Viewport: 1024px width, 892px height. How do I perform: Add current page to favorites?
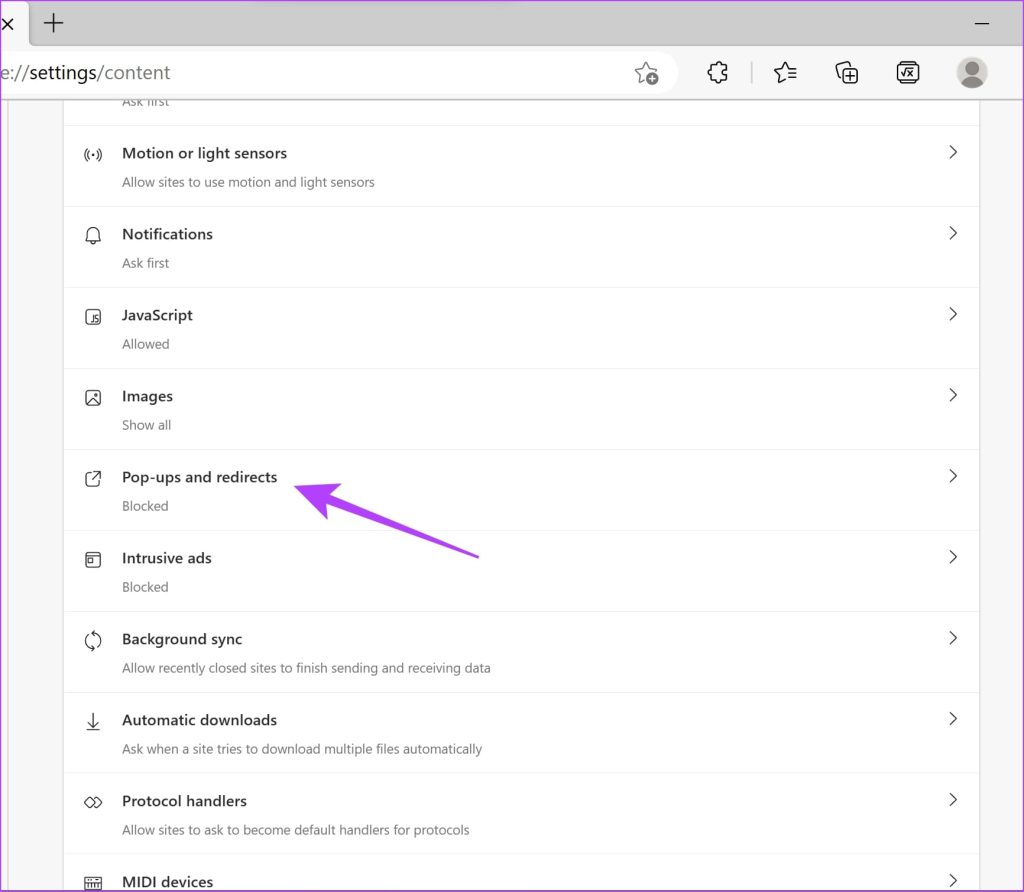pos(646,72)
